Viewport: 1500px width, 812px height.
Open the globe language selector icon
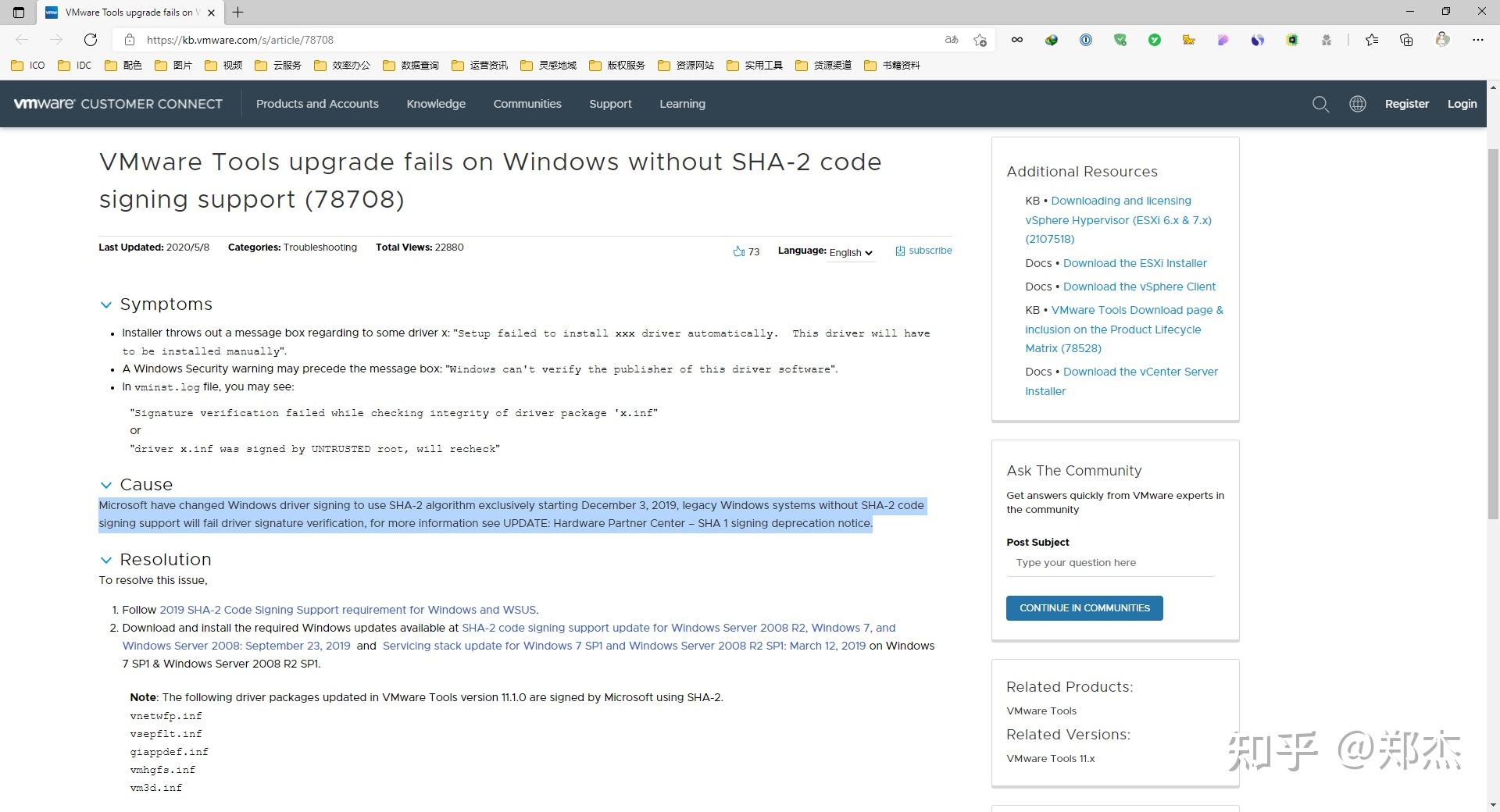click(1358, 104)
